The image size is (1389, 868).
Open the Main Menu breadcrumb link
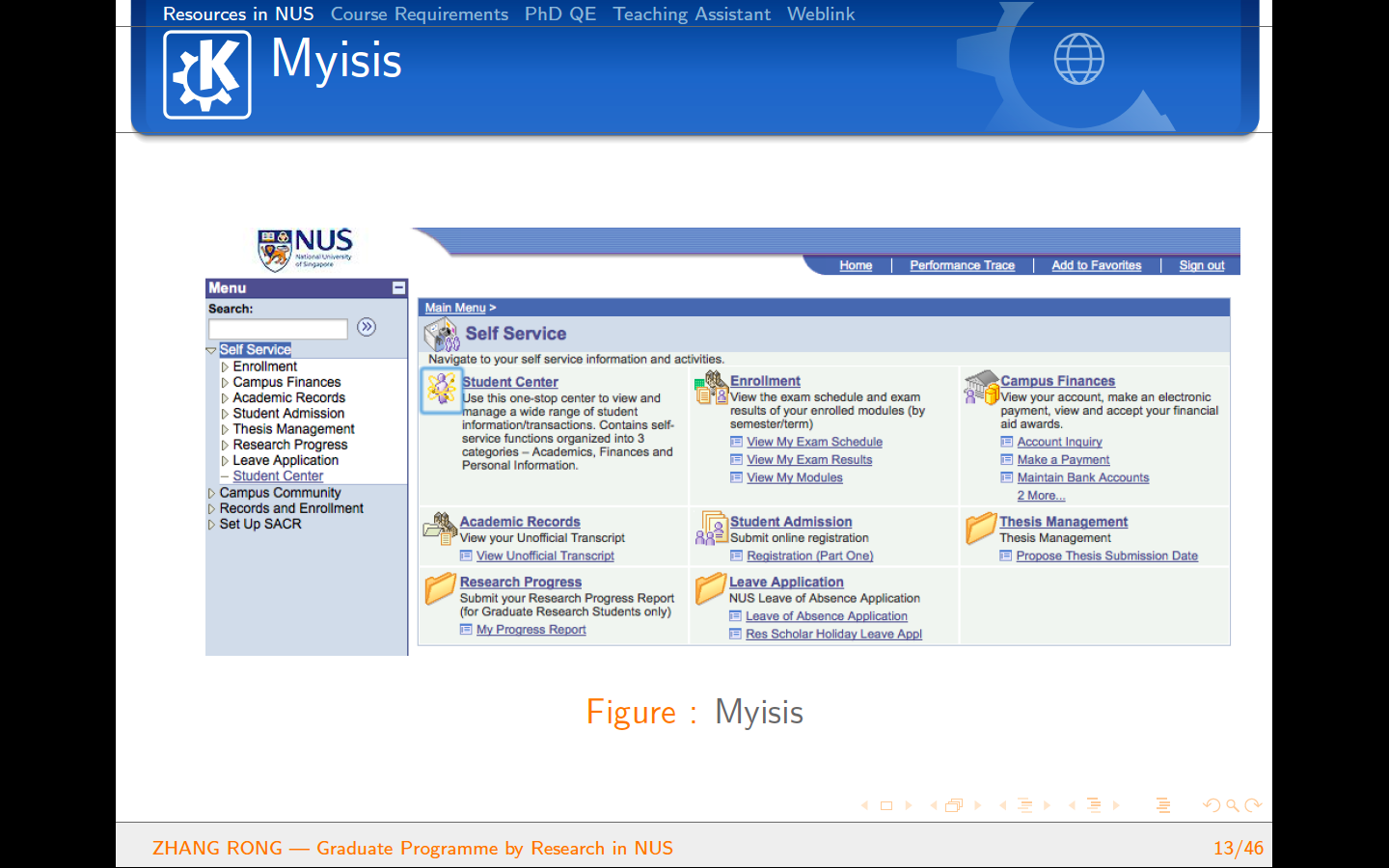point(455,308)
